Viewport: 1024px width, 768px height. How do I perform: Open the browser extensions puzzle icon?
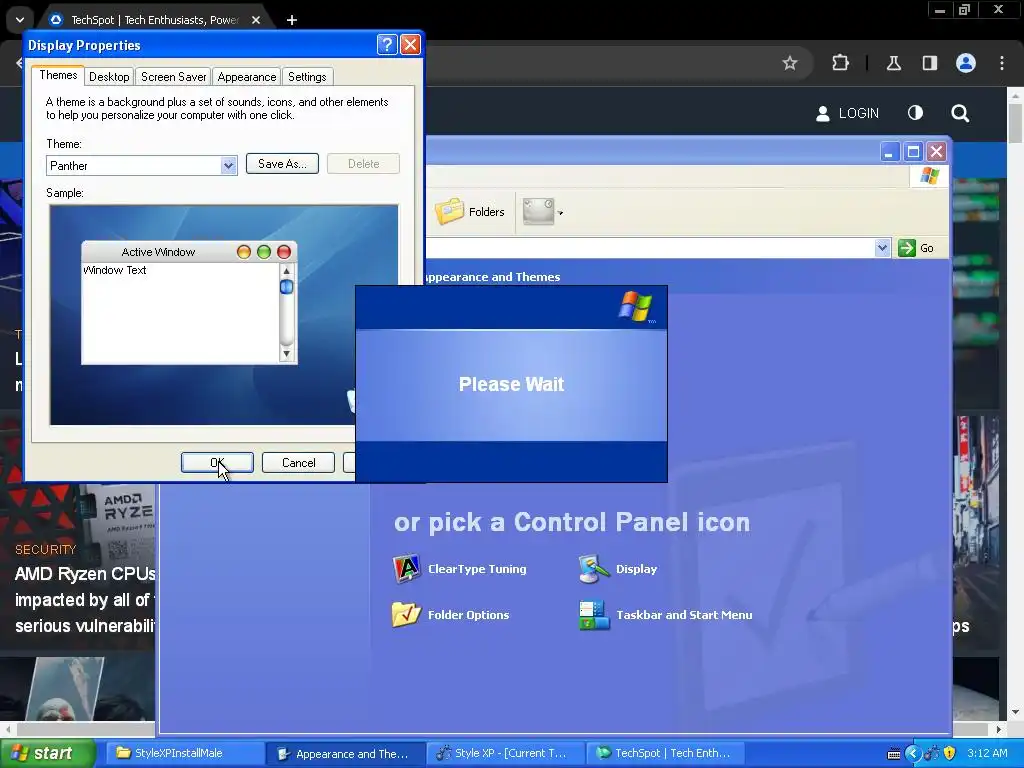(840, 63)
